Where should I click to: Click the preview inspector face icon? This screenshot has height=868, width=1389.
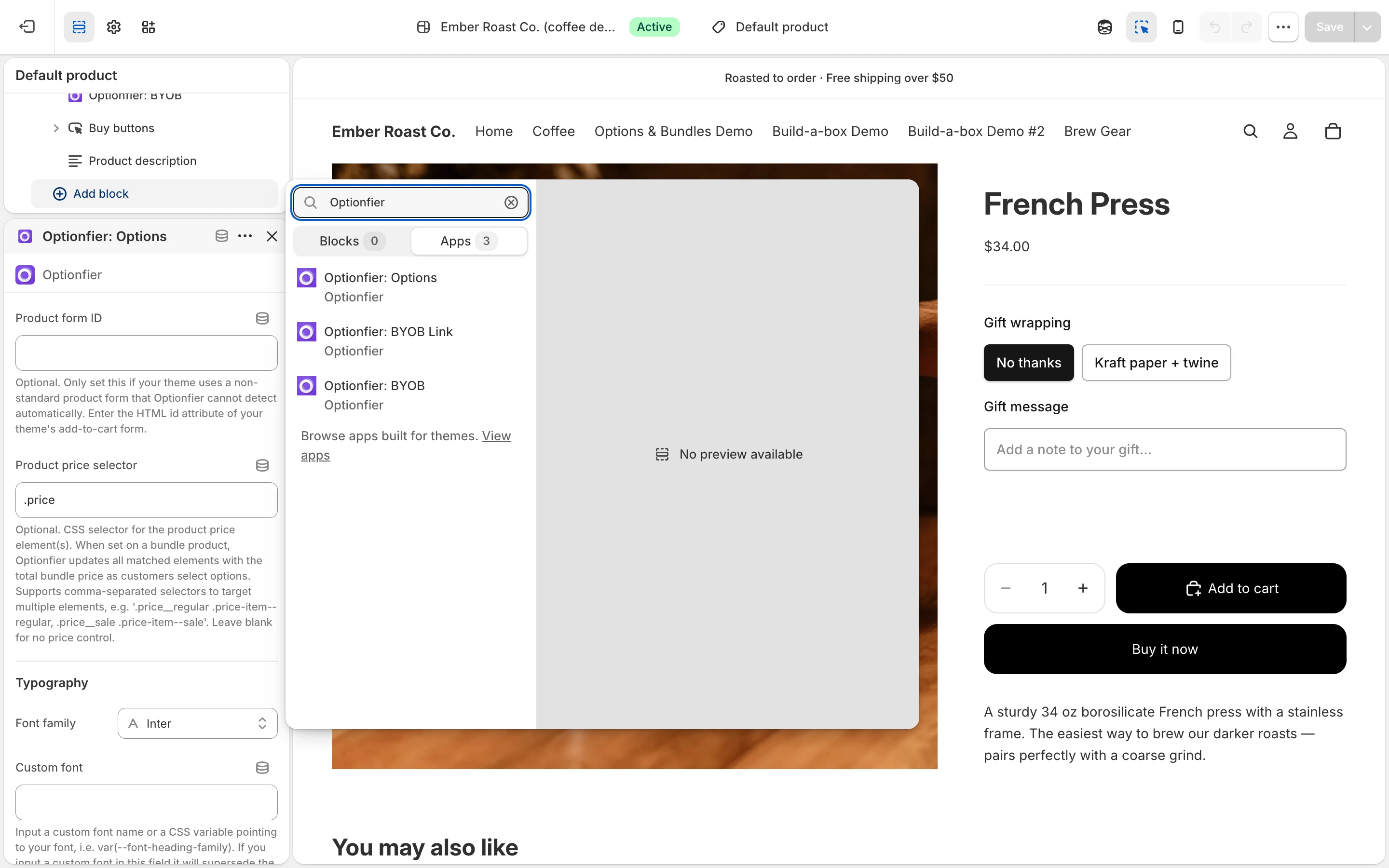pyautogui.click(x=1104, y=27)
